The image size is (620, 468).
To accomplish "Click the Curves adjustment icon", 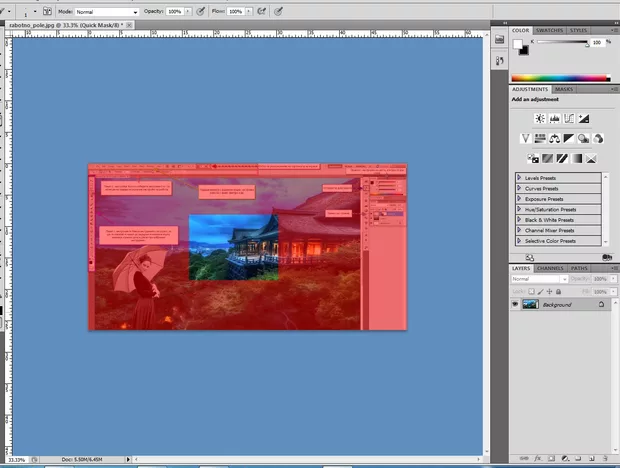I will pos(569,118).
